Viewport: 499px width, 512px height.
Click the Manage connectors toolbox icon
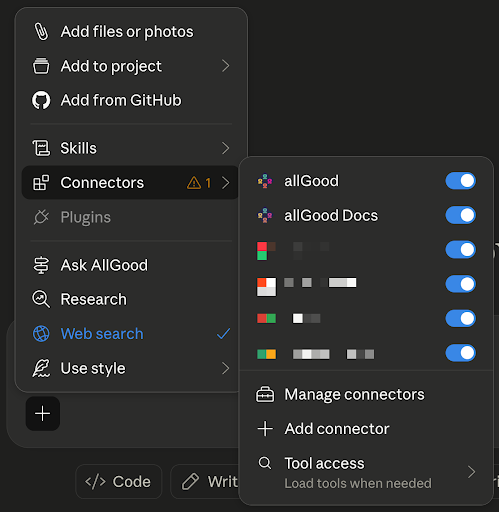point(265,394)
